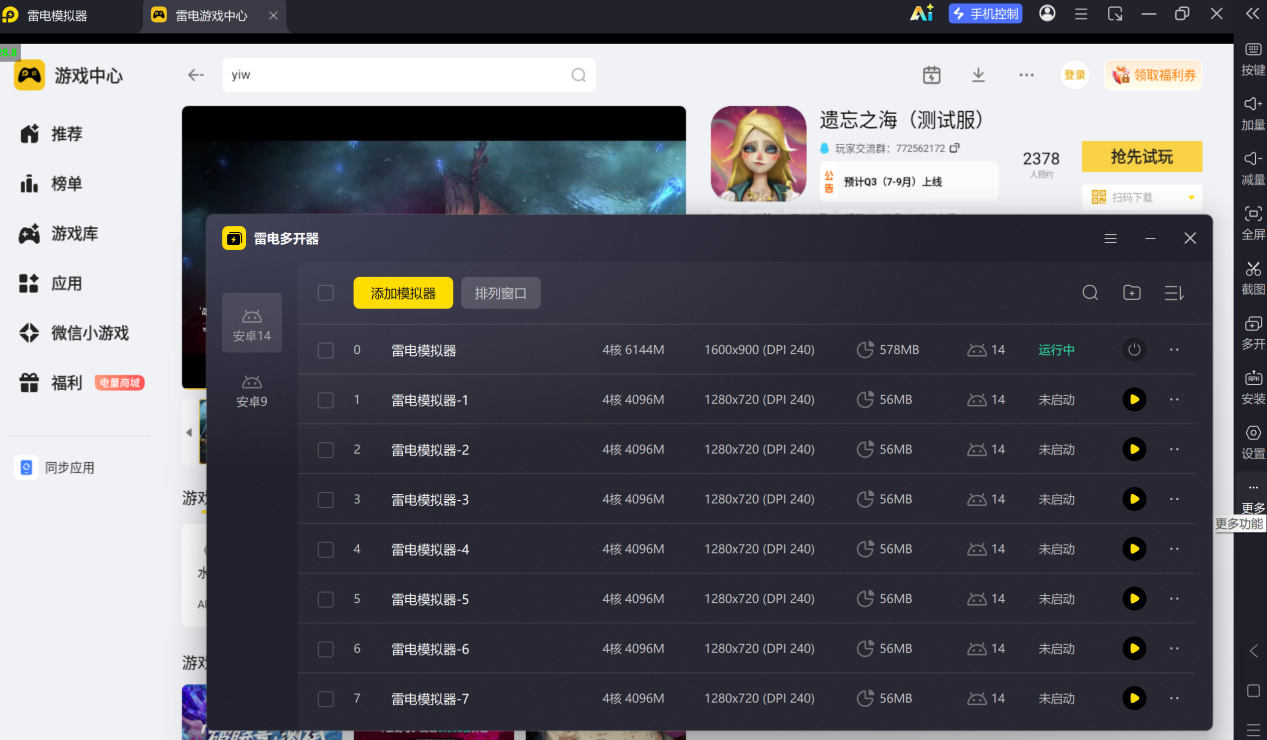The height and width of the screenshot is (740, 1267).
Task: Take a screenshot with 截图 scissors icon
Action: pyautogui.click(x=1253, y=277)
